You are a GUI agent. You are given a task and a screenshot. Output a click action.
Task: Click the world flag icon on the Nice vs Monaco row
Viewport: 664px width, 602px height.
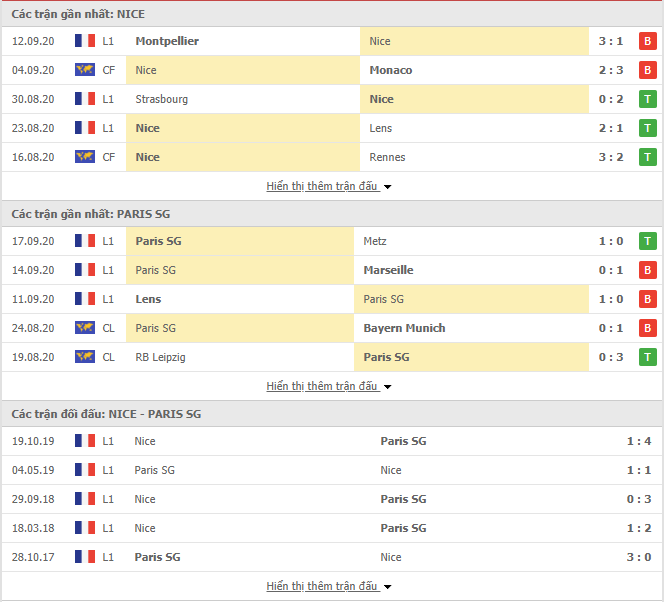(x=85, y=69)
